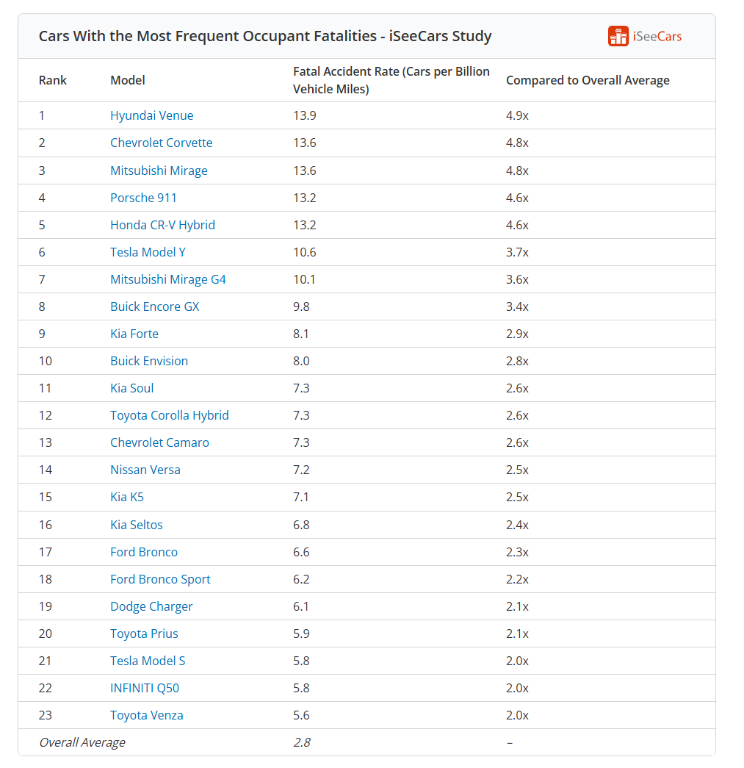
Task: Open the Buick Envision link
Action: click(x=149, y=361)
